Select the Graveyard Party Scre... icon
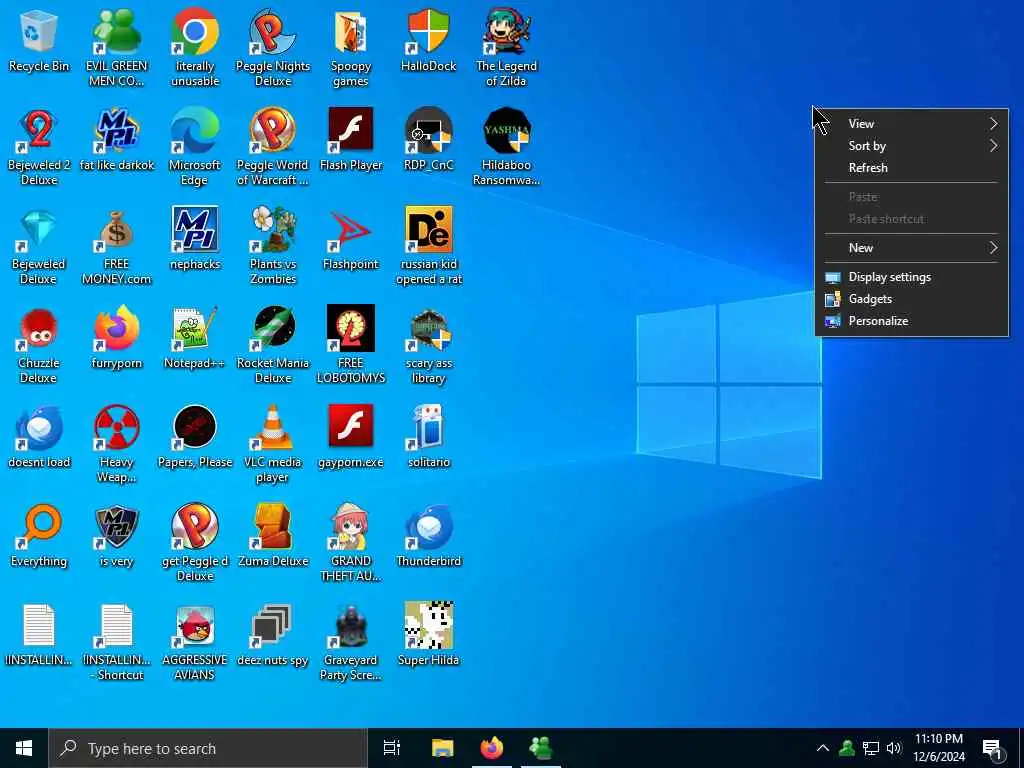 point(351,626)
